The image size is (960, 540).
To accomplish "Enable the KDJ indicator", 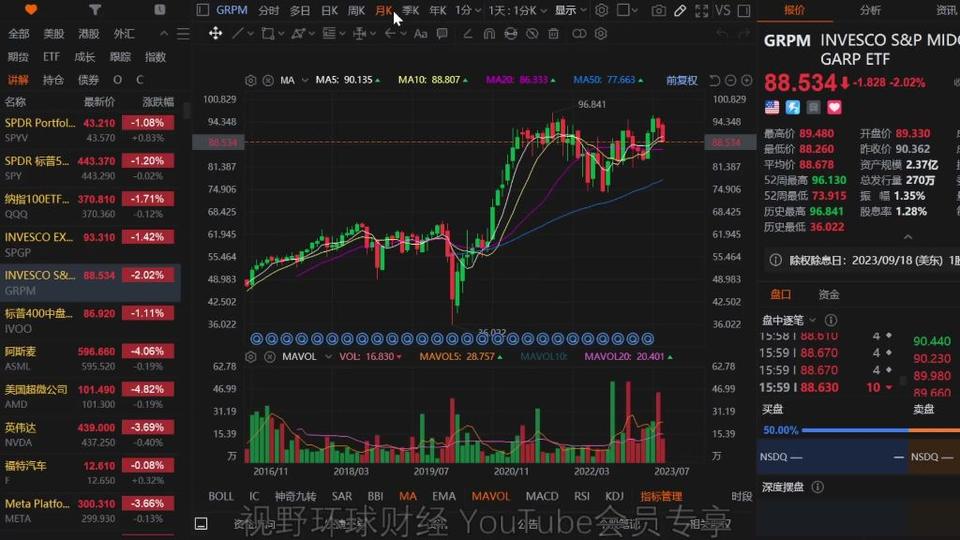I will (614, 496).
